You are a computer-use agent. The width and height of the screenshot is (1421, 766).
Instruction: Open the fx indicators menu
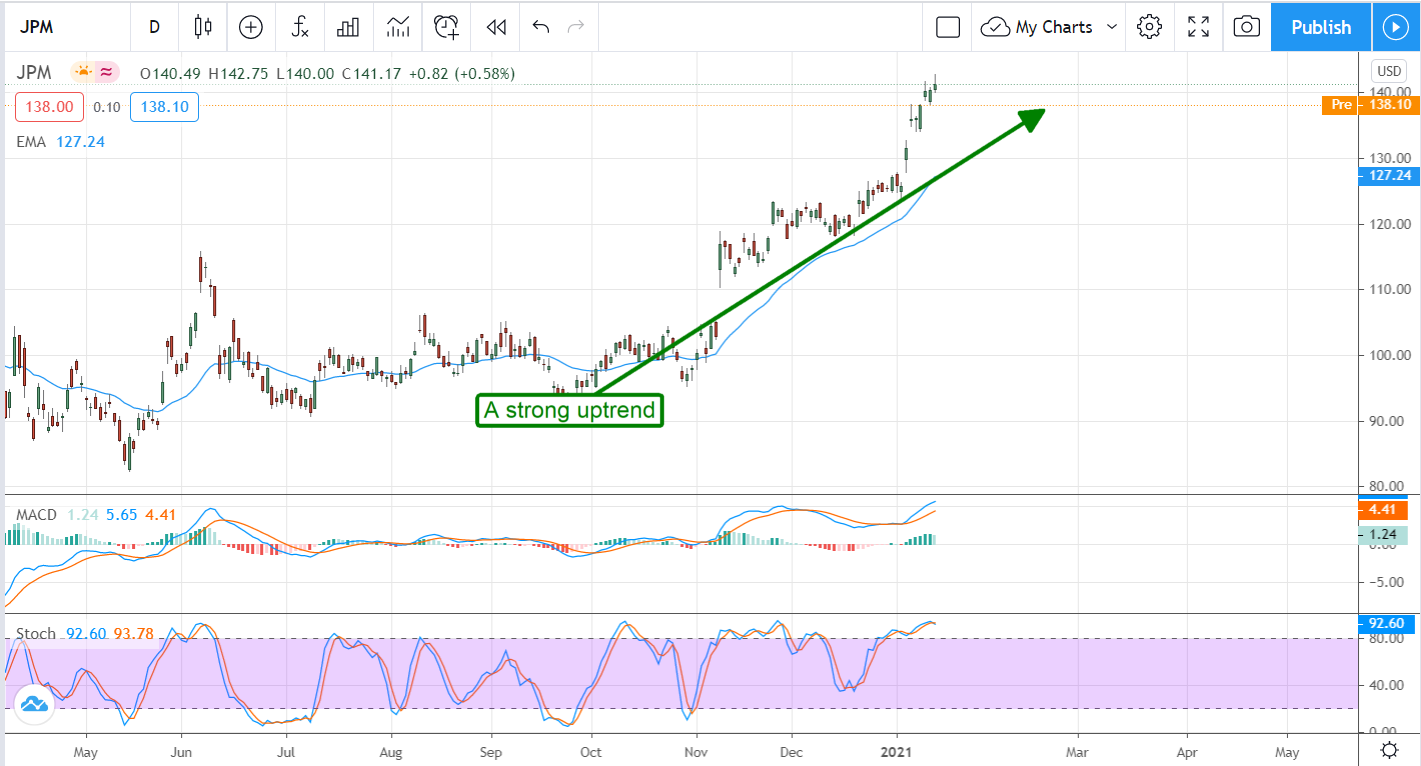[300, 27]
